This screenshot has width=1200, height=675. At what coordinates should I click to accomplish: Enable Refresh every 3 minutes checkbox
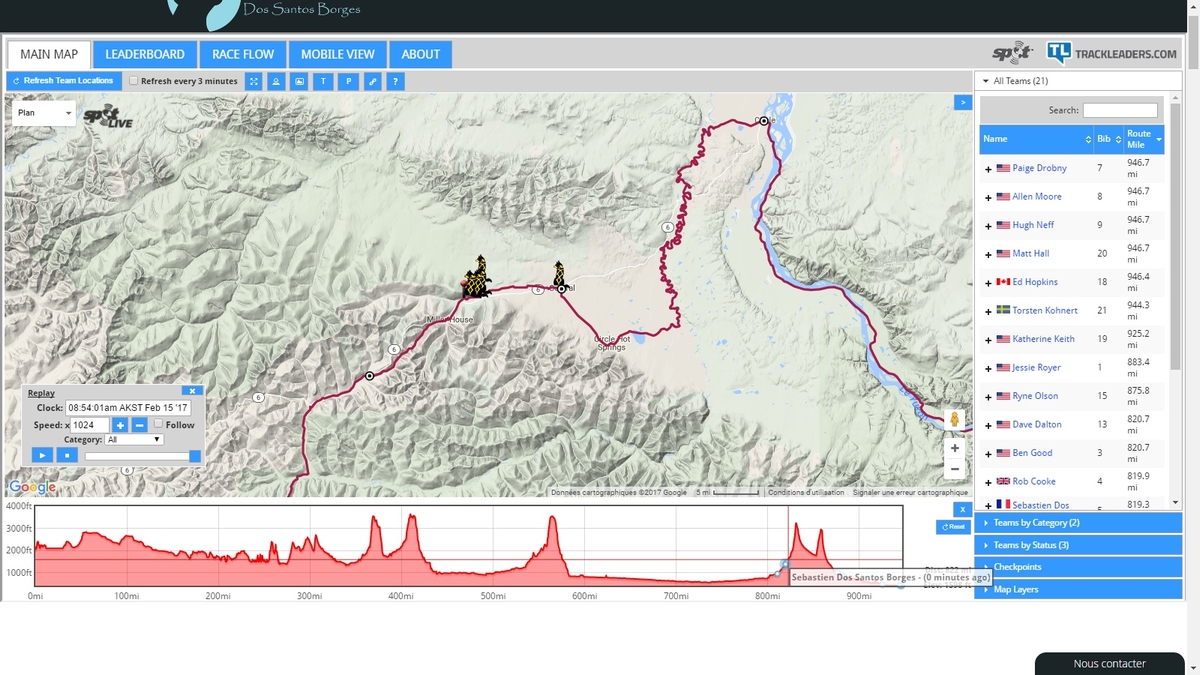tap(134, 81)
